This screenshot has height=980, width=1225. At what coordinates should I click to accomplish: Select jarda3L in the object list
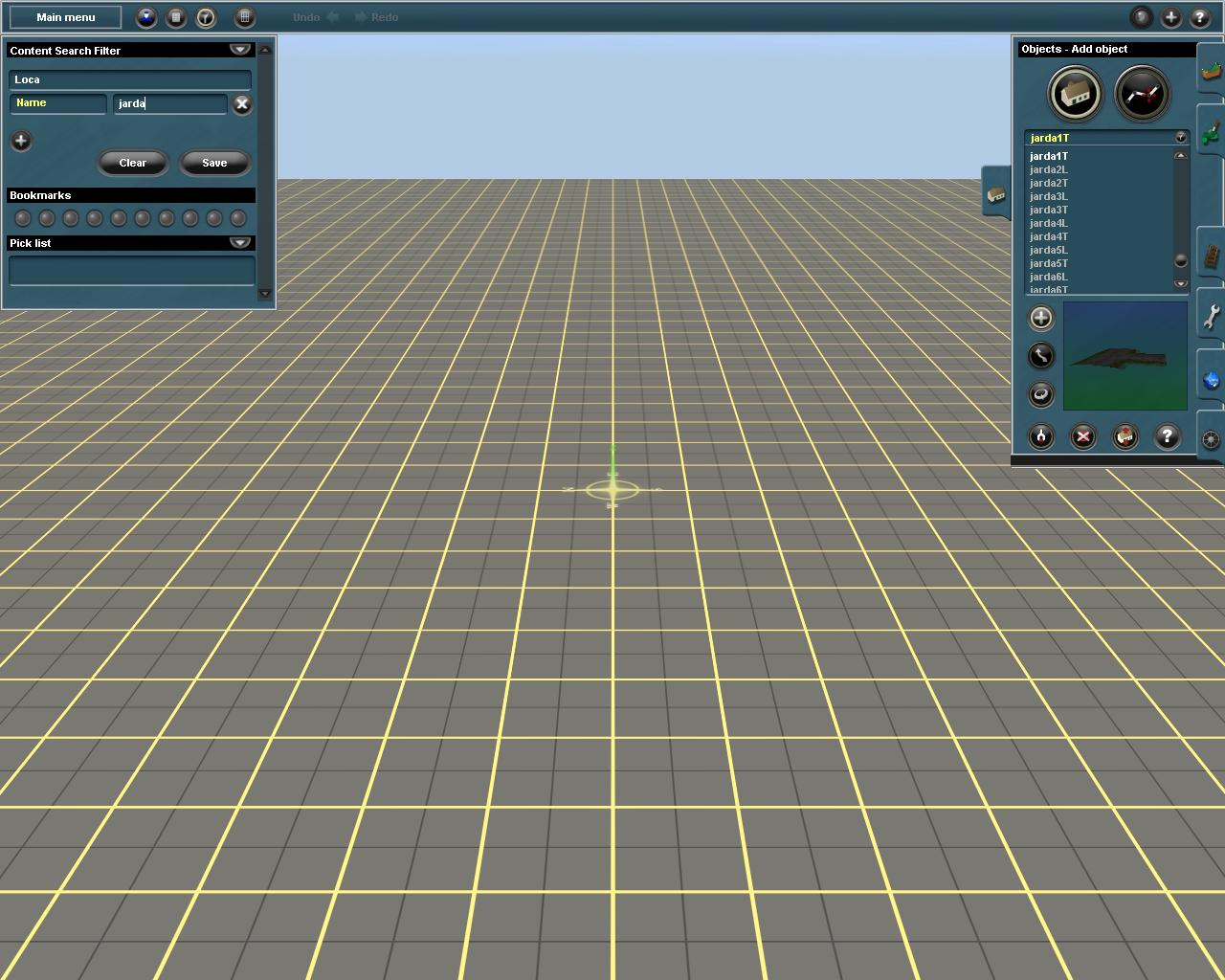1049,196
